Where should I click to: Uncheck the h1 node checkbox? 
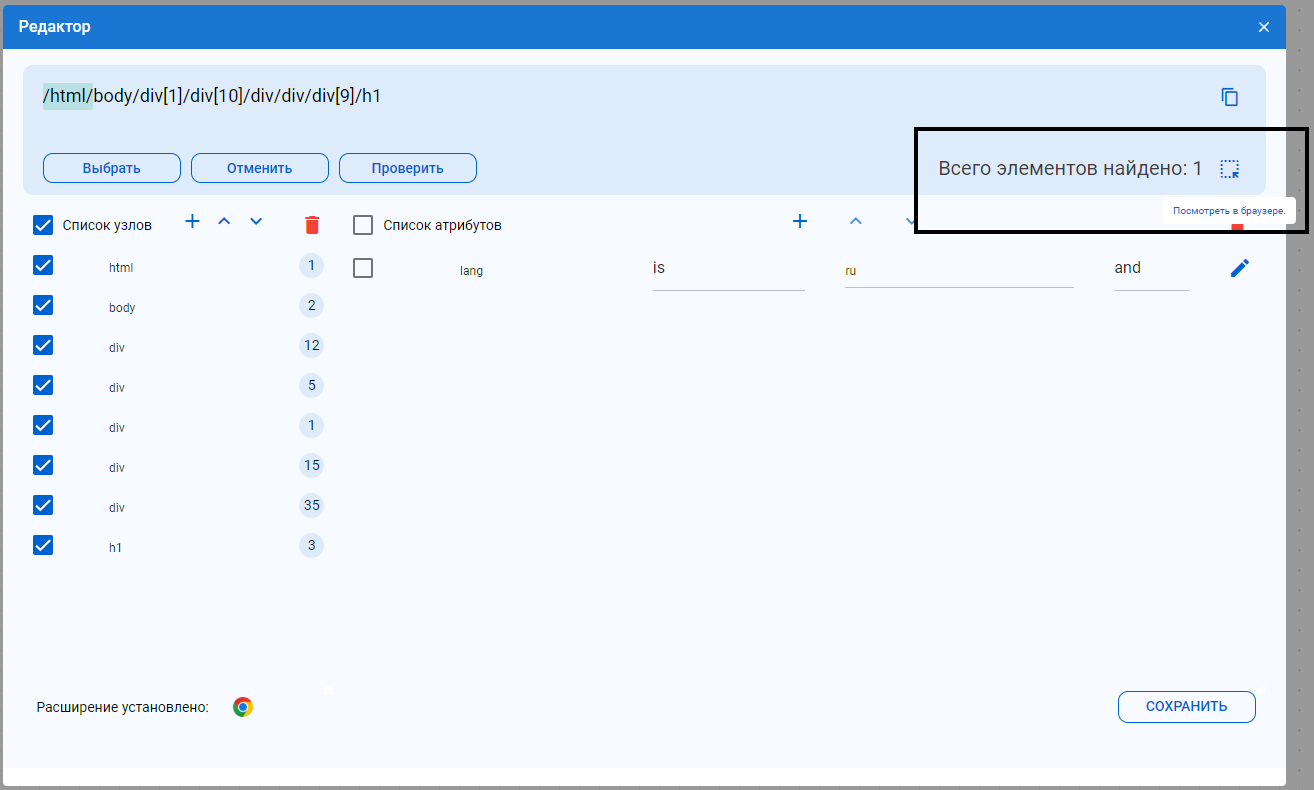(43, 545)
